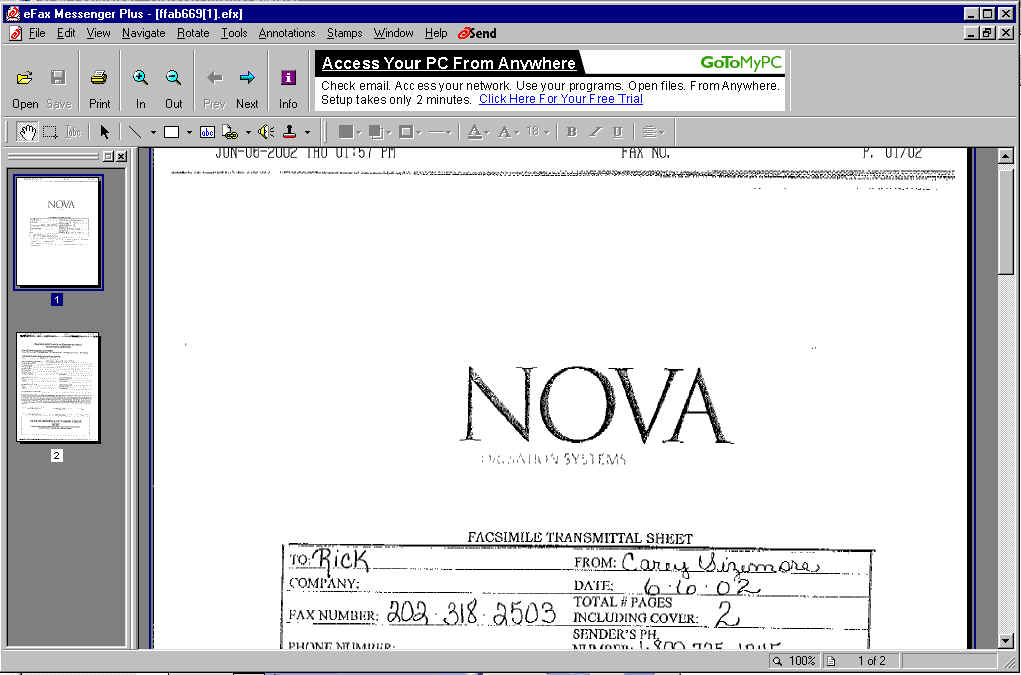Click the vertical scrollbar down arrow
The height and width of the screenshot is (675, 1021).
[1005, 641]
